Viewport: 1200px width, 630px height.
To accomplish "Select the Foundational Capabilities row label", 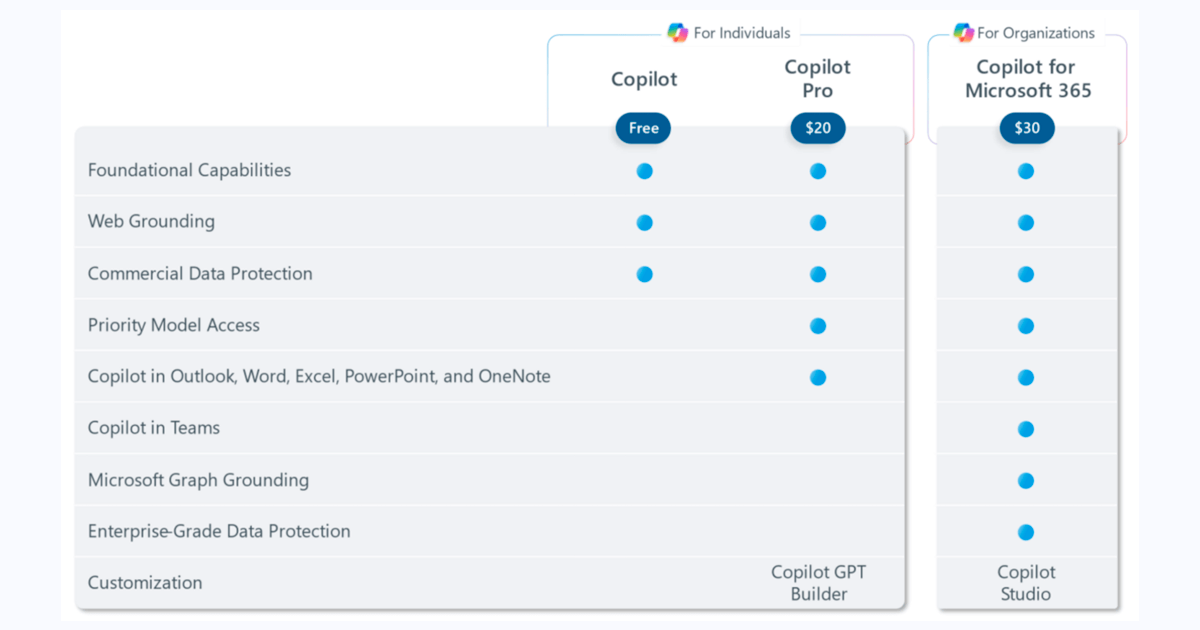I will click(189, 170).
